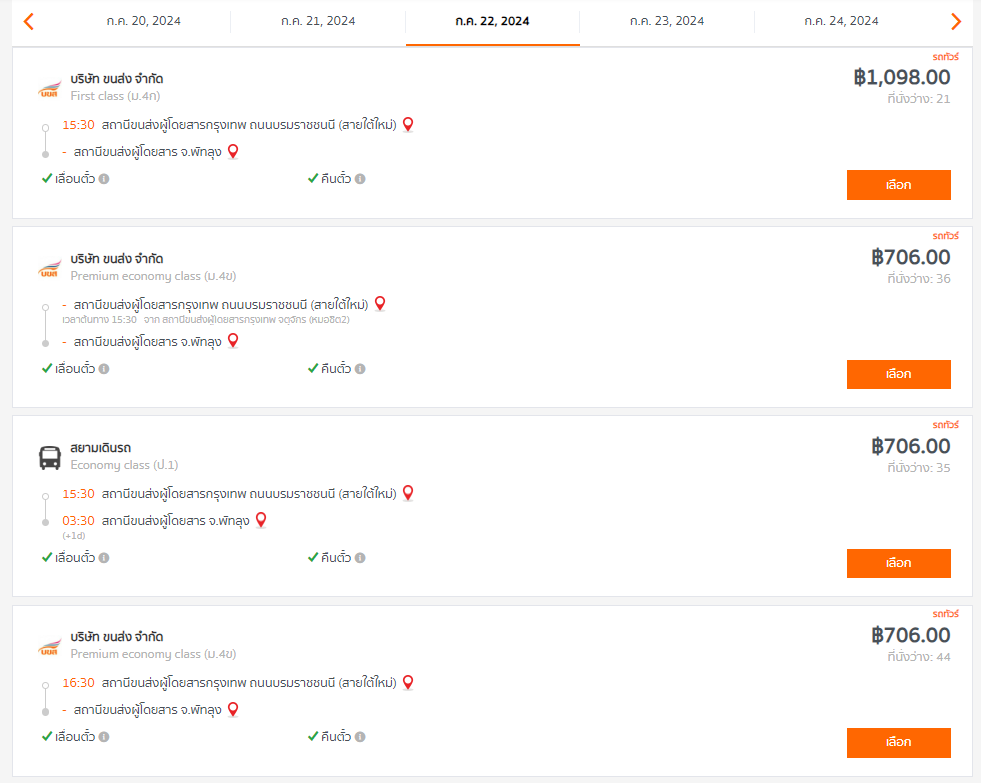Select the ก.ค. 20, 2024 date tab
The width and height of the screenshot is (981, 783).
143,21
